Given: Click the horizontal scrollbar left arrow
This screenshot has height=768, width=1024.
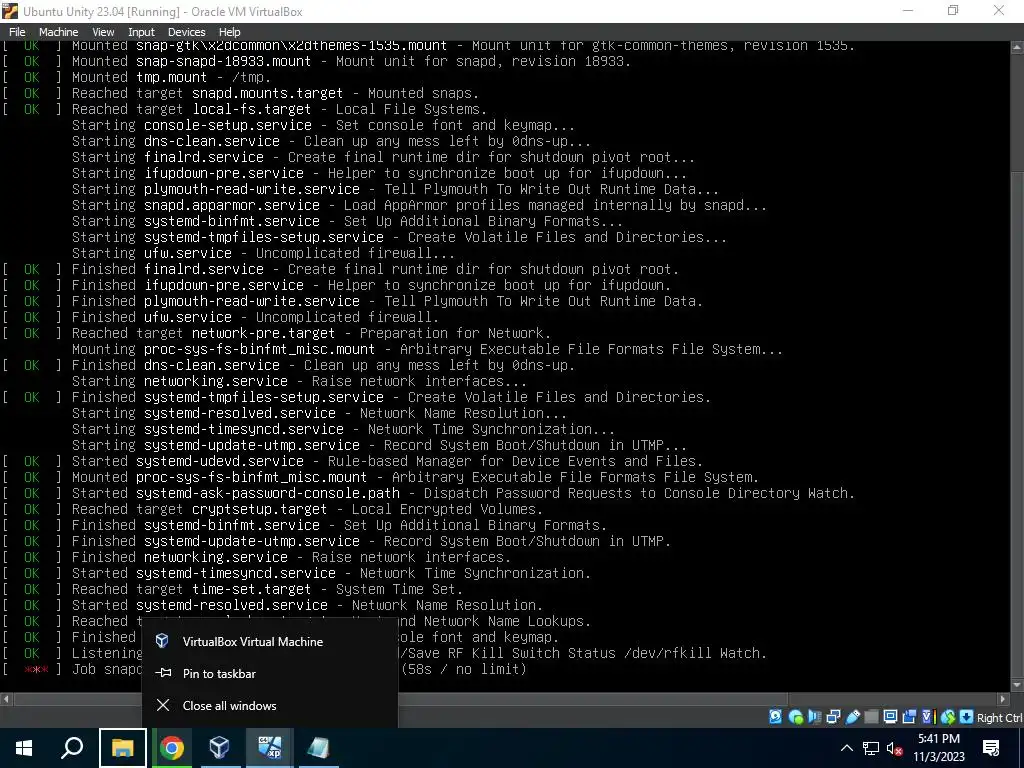Looking at the screenshot, I should click(x=6, y=699).
